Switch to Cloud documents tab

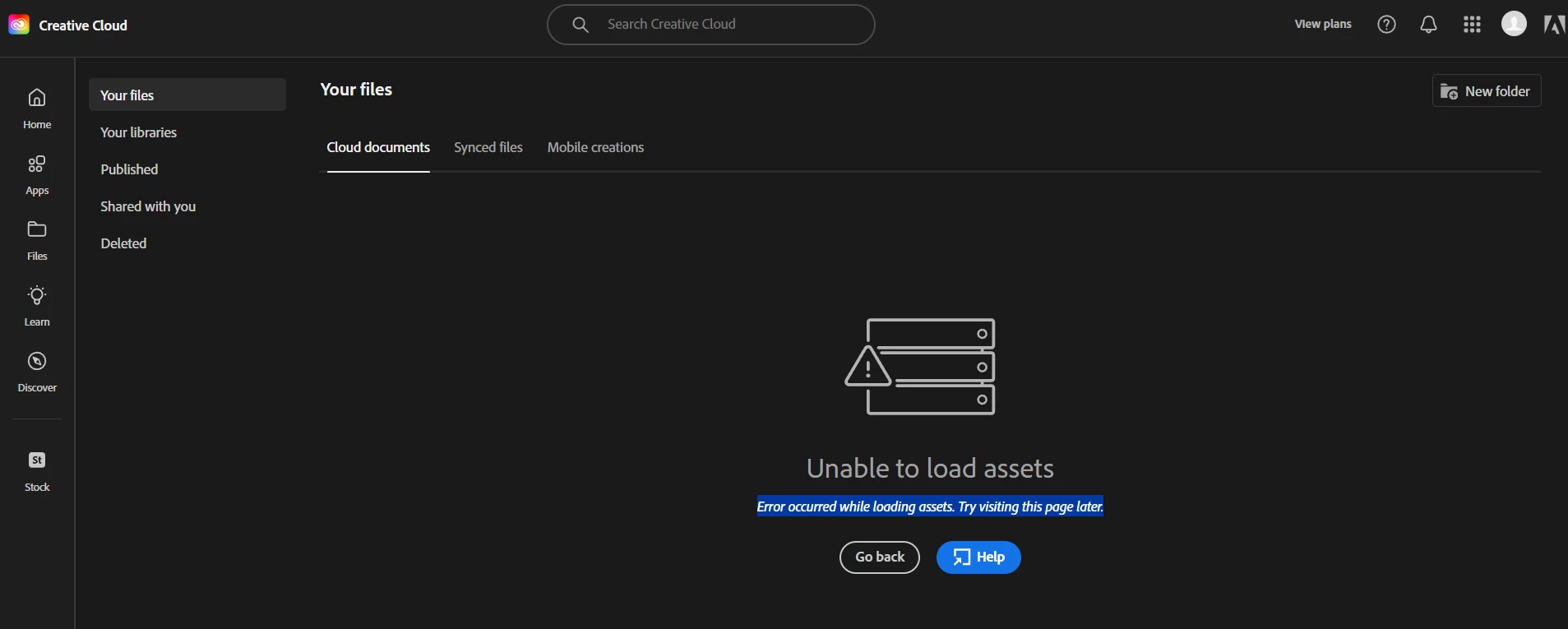click(x=378, y=147)
